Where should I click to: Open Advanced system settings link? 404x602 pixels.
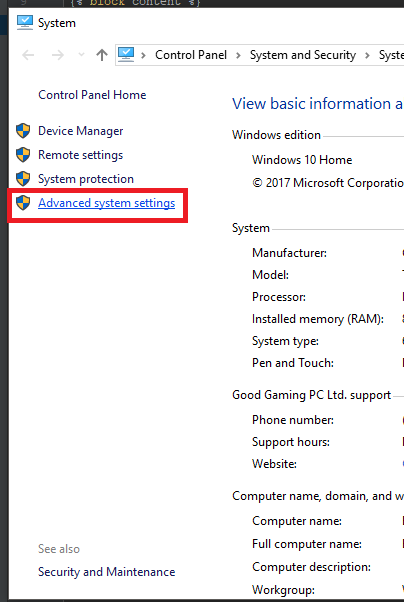[x=107, y=203]
